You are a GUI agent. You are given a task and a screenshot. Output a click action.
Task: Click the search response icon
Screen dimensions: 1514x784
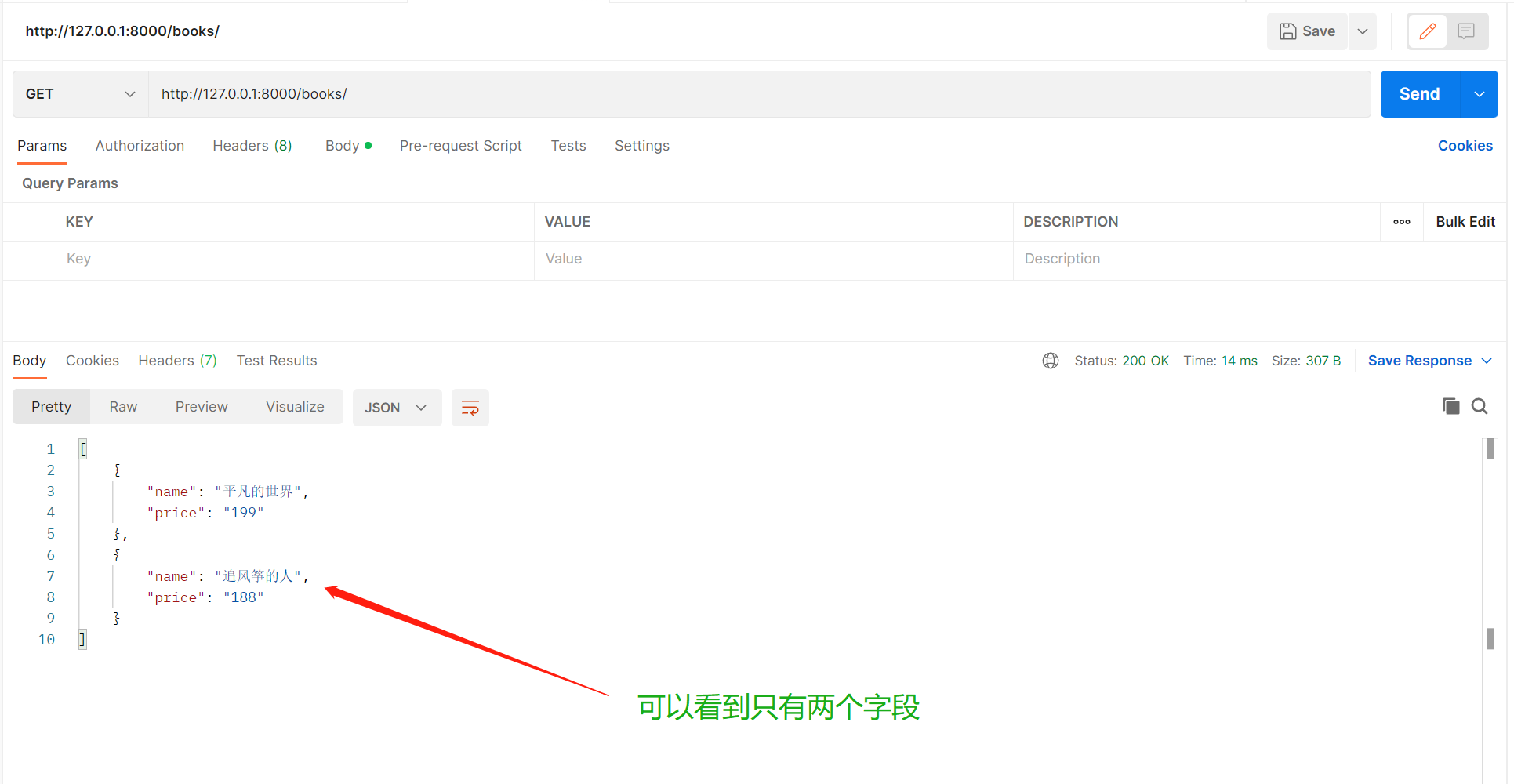pyautogui.click(x=1480, y=406)
